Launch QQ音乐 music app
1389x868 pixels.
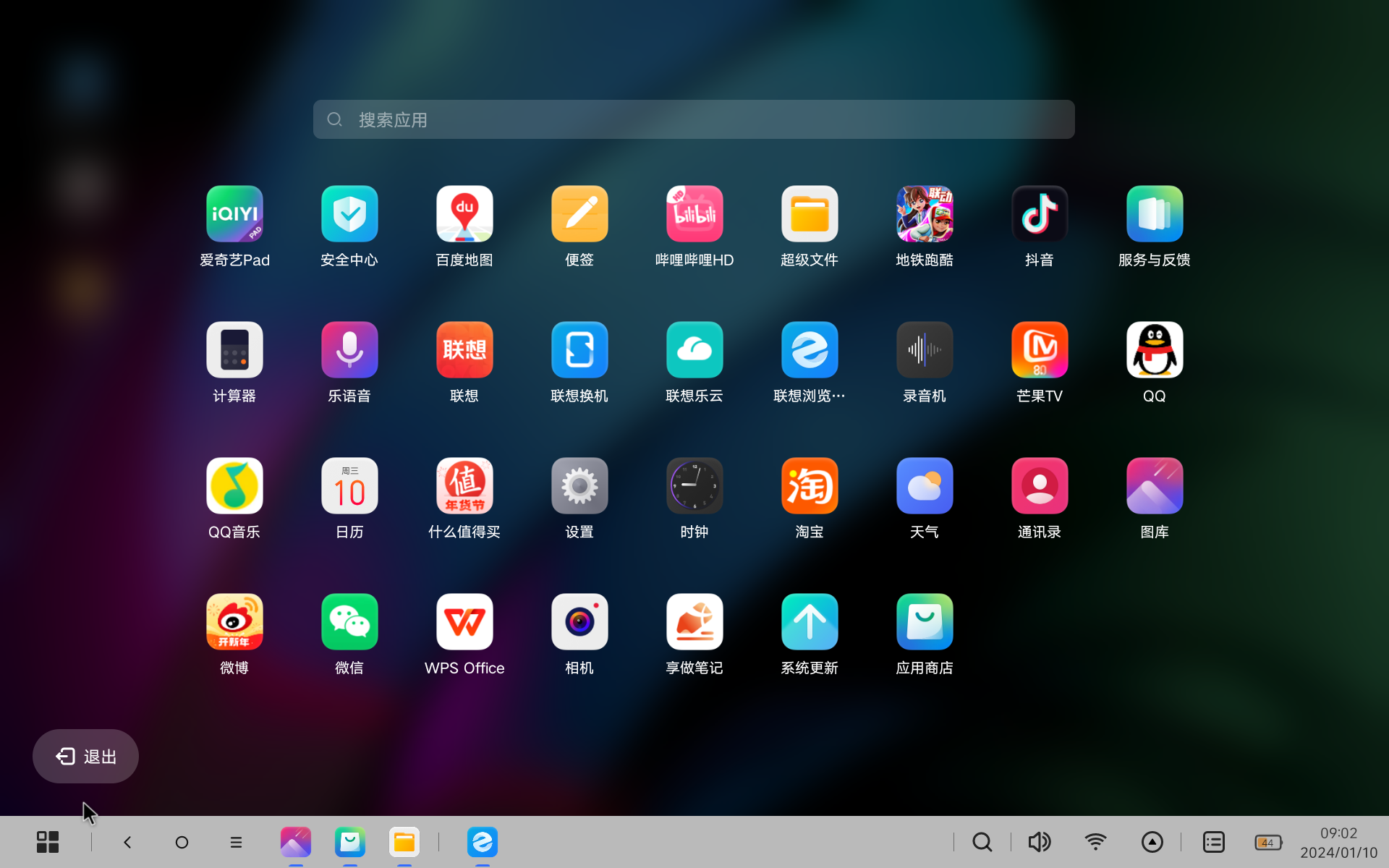coord(234,486)
